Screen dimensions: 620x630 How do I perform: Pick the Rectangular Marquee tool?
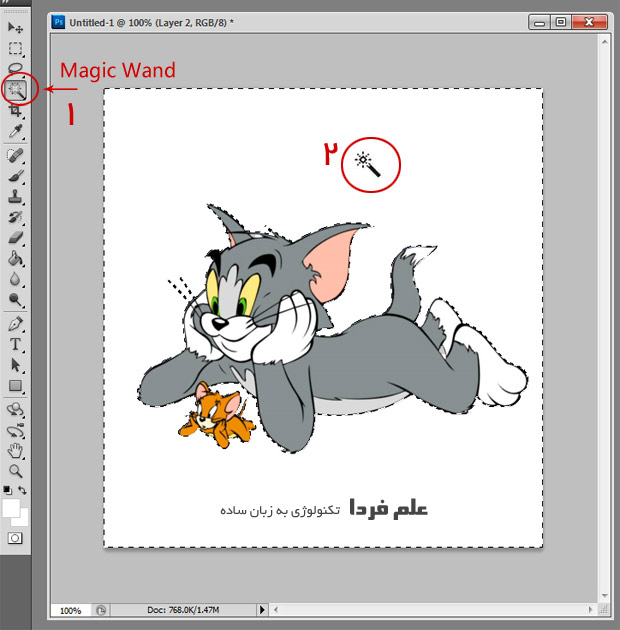point(16,48)
